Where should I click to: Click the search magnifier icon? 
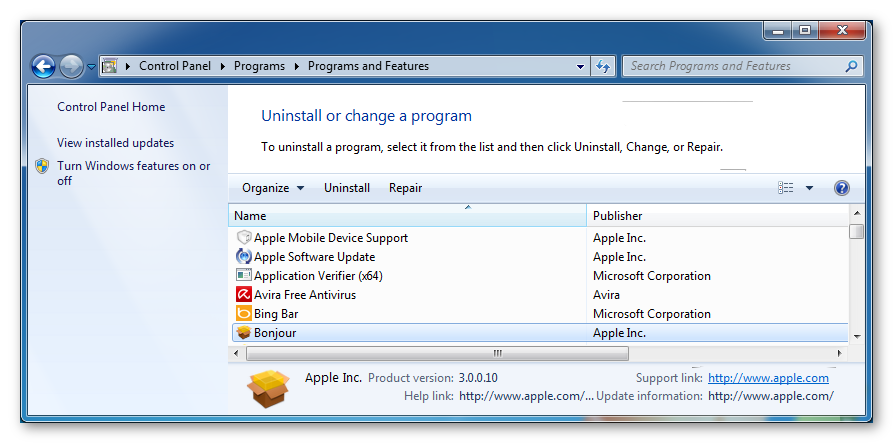point(851,66)
